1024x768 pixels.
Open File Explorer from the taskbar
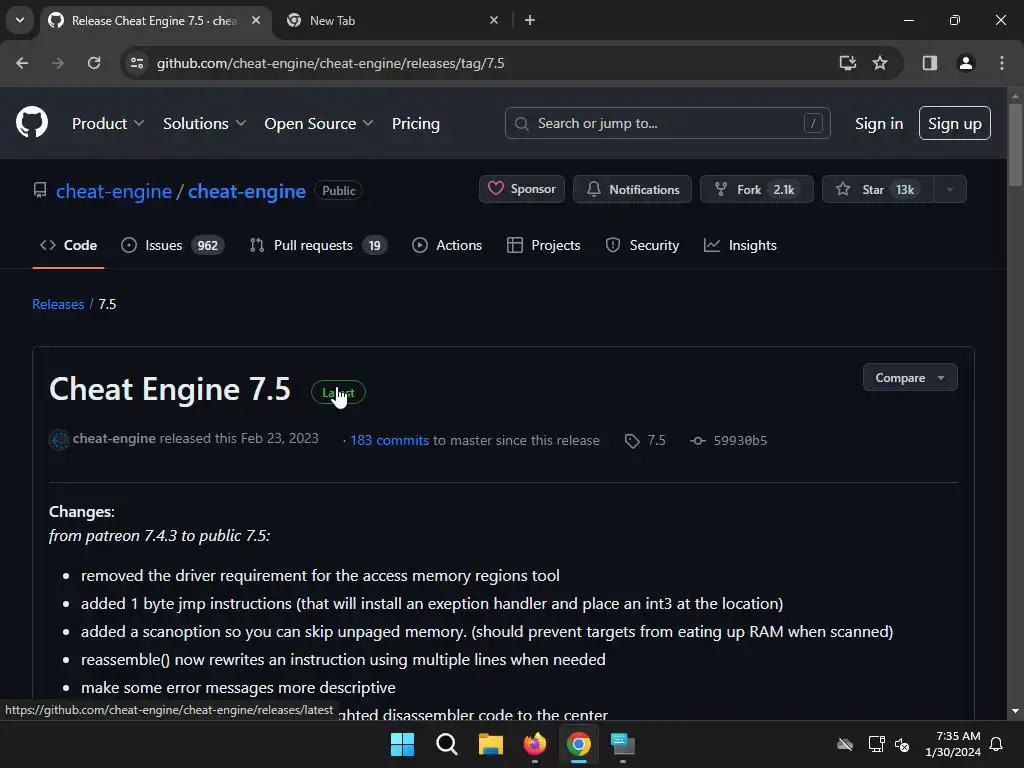click(490, 744)
